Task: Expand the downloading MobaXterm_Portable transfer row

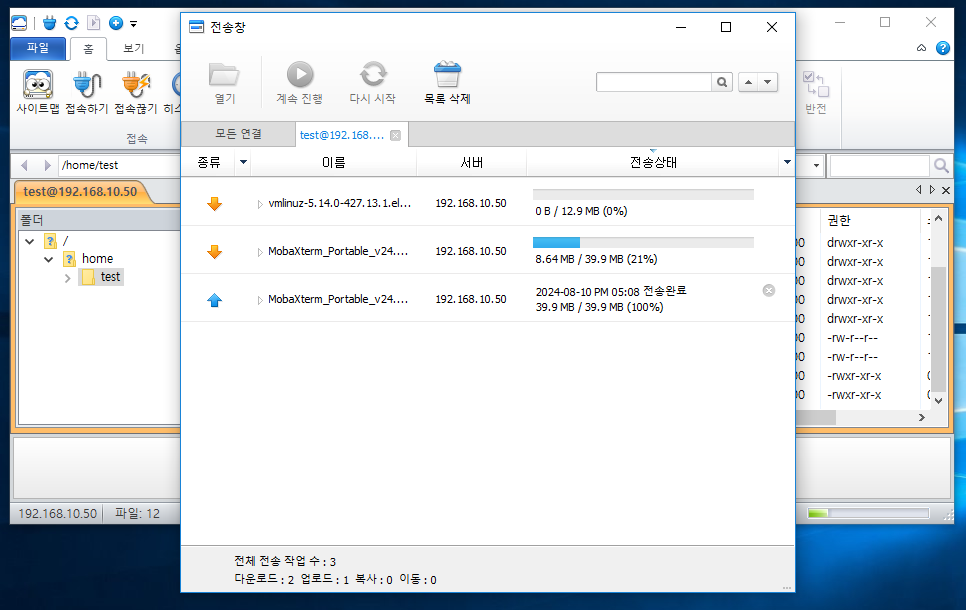Action: 260,252
